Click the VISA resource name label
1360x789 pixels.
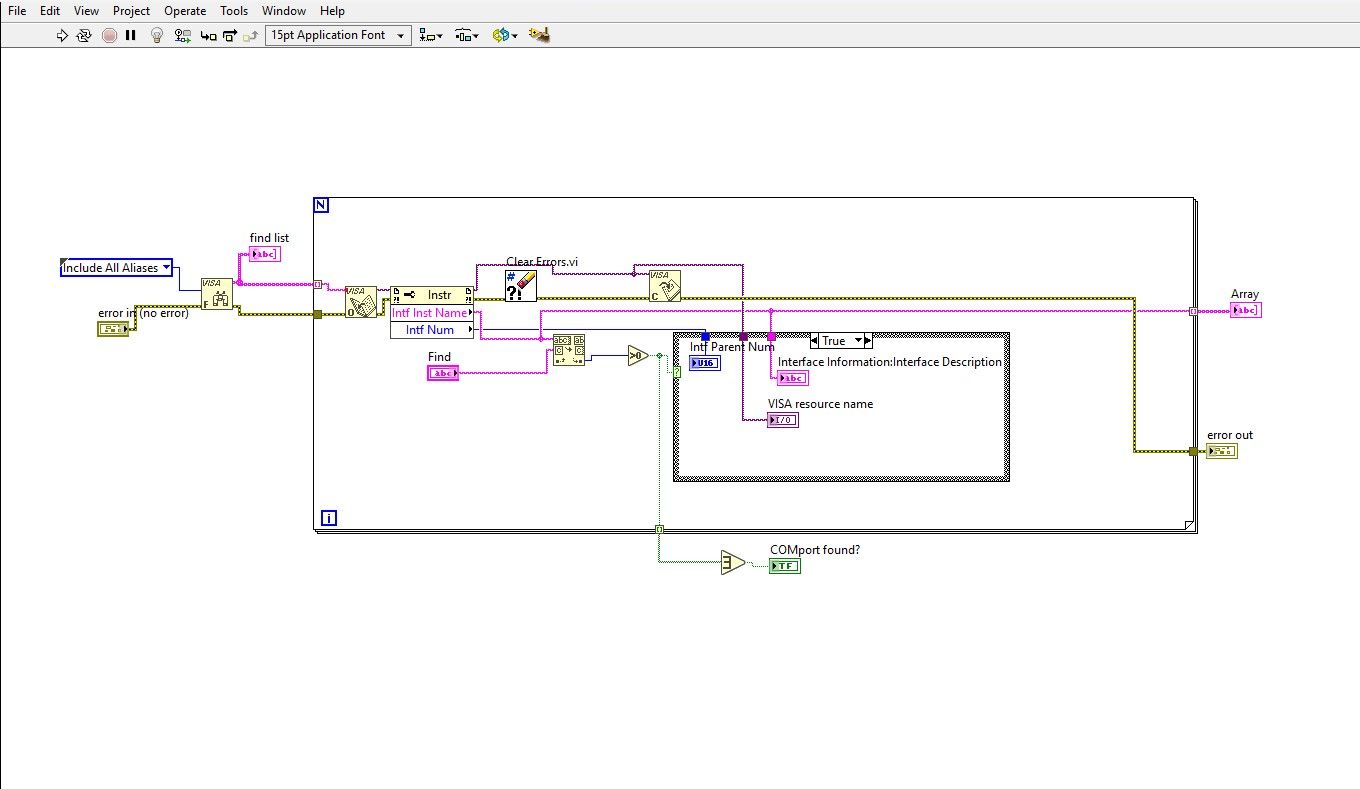click(820, 404)
